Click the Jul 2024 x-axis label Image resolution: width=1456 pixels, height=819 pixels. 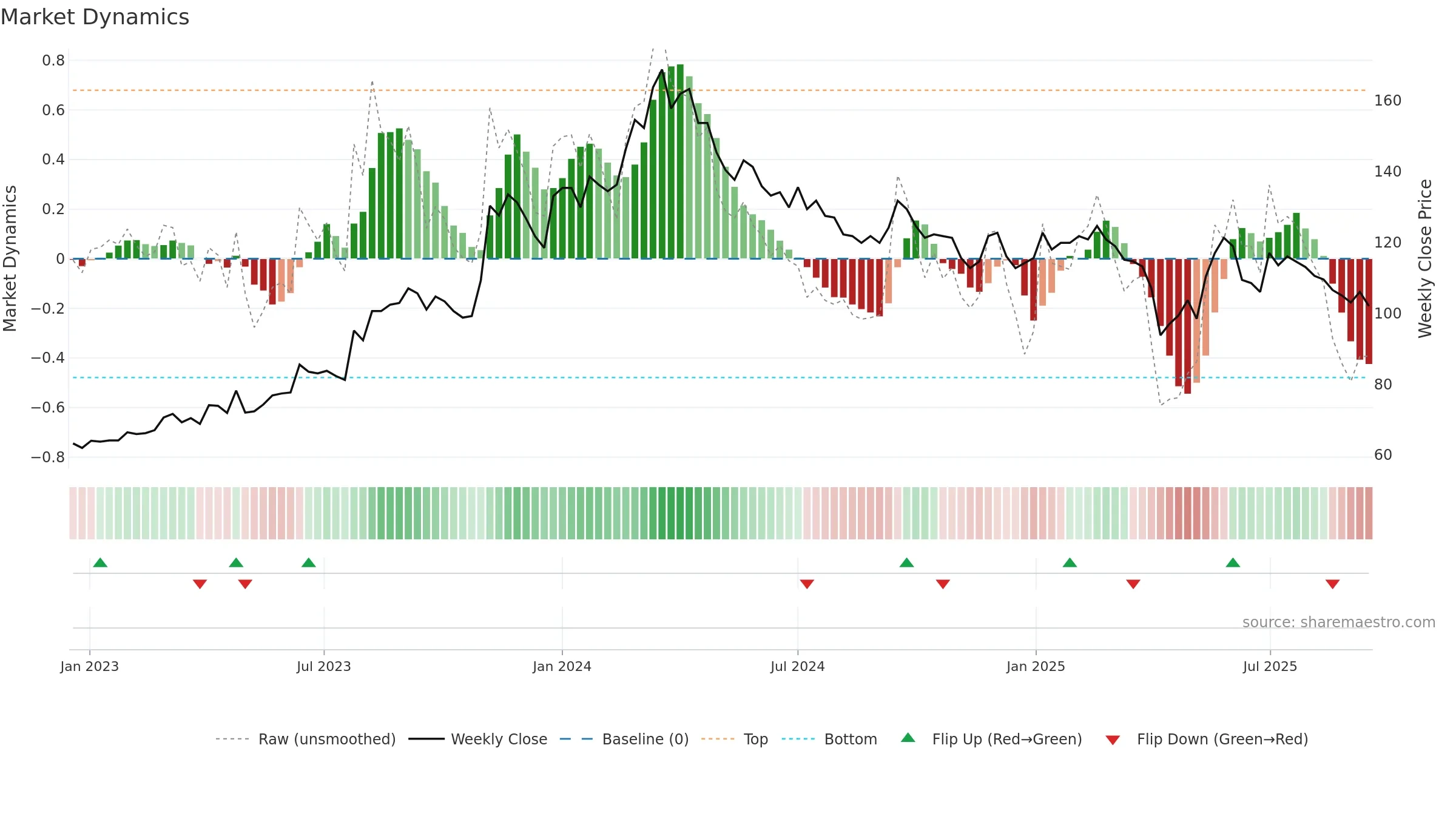point(798,666)
